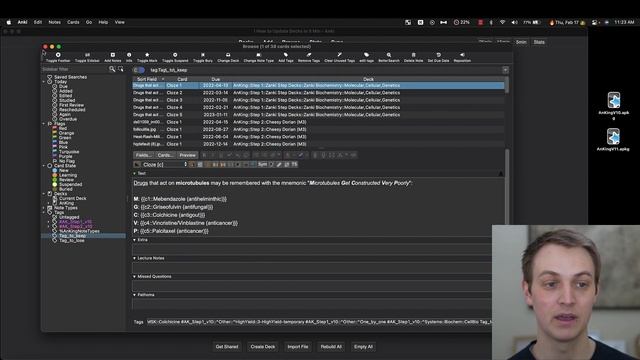Collapse the Decks sidebar section
This screenshot has height=360, width=640.
[x=44, y=193]
